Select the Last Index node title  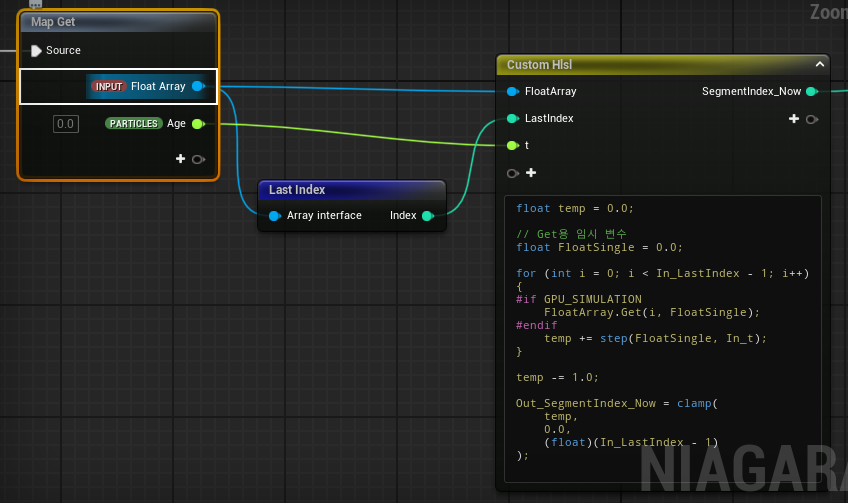point(297,190)
